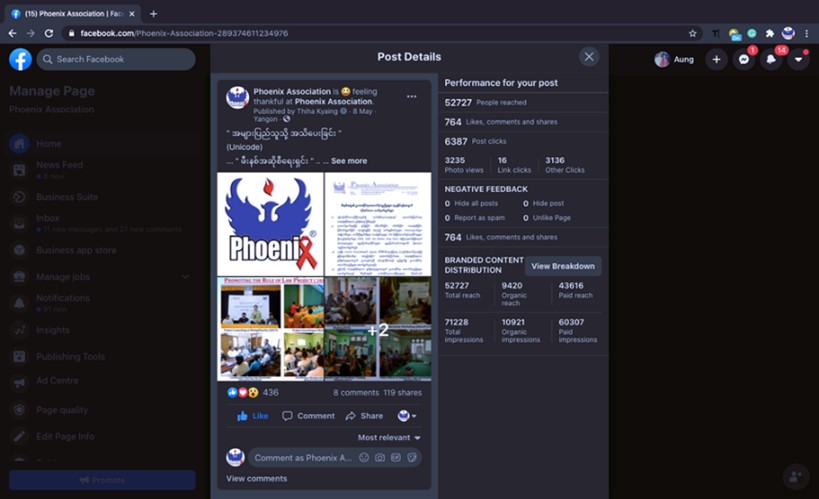Click the Share button

point(364,416)
